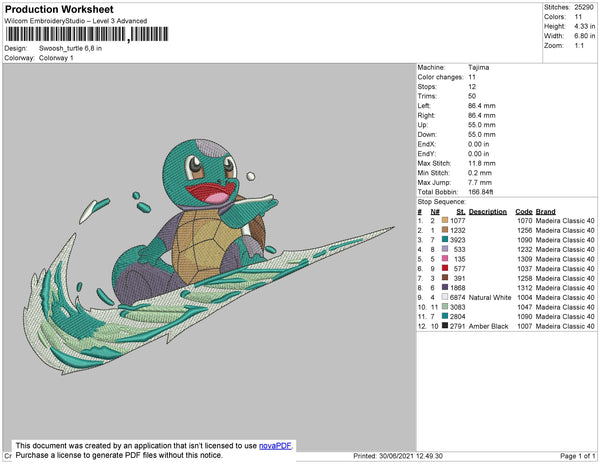The image size is (600, 464).
Task: Click the Page 1 of 1 footer text
Action: [x=577, y=456]
